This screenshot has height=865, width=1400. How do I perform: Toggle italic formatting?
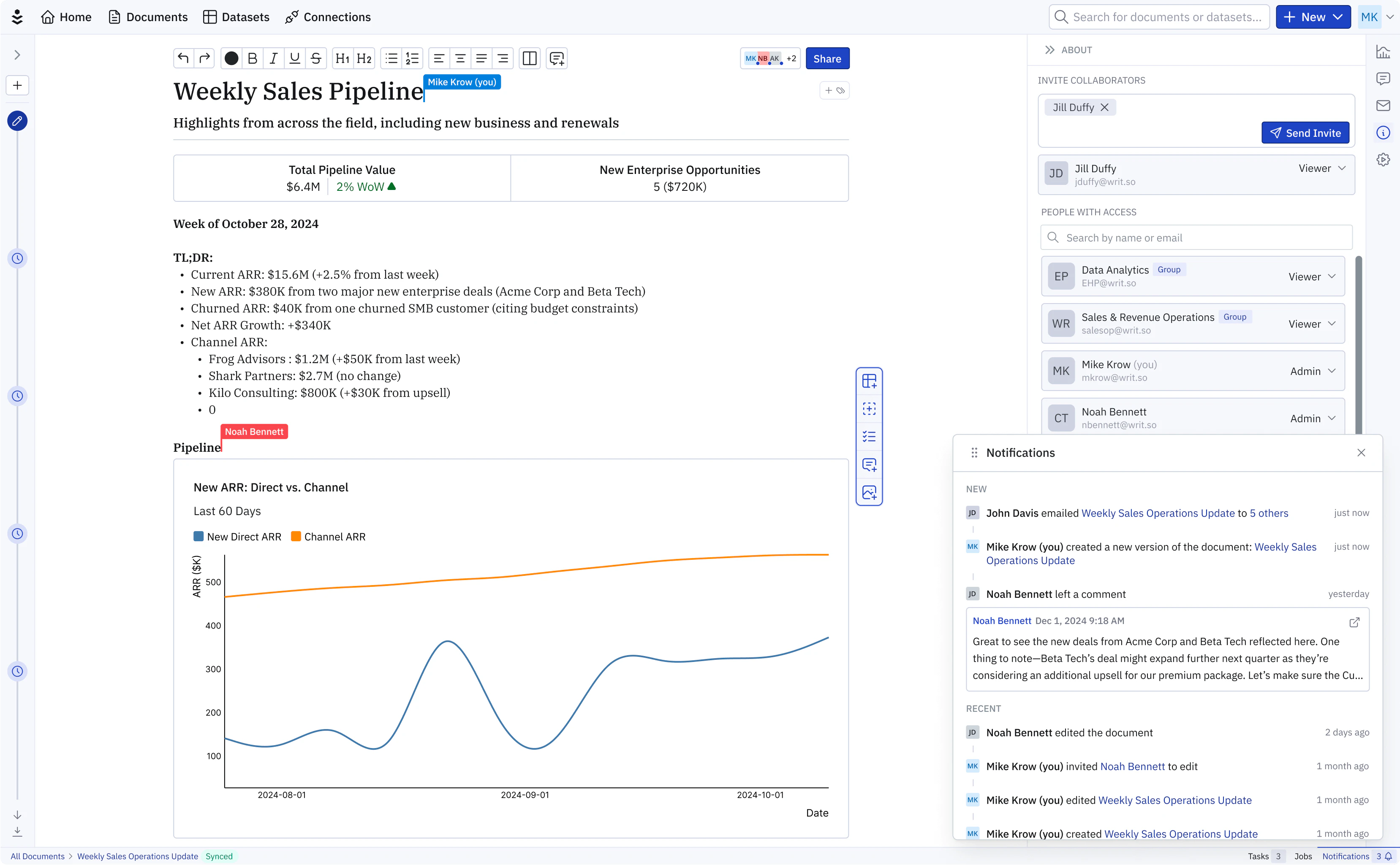coord(273,58)
